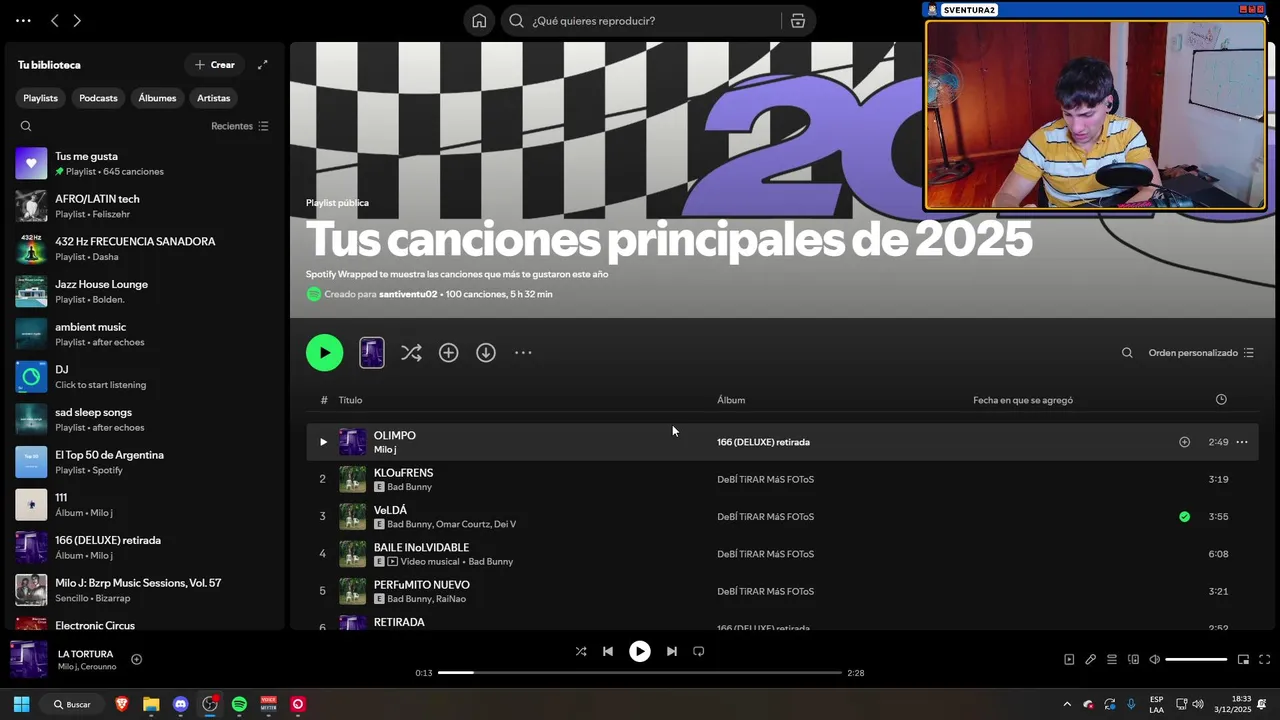The width and height of the screenshot is (1280, 720).
Task: Open the Omar Courtz artist link
Action: point(463,524)
